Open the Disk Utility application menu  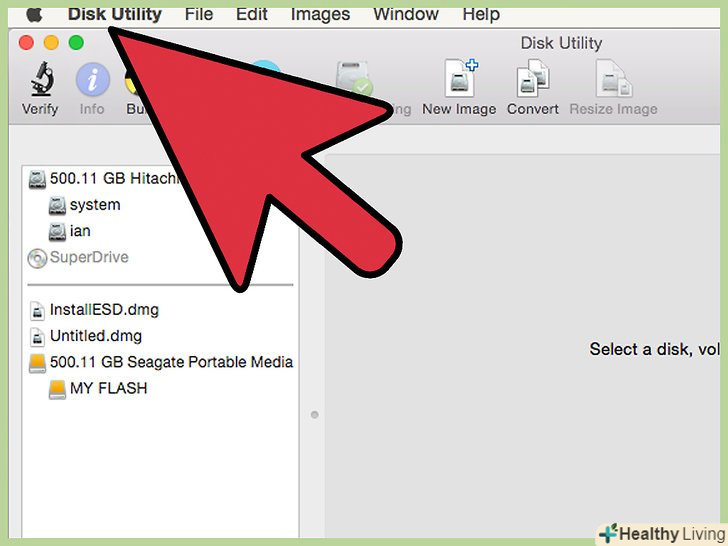[115, 14]
